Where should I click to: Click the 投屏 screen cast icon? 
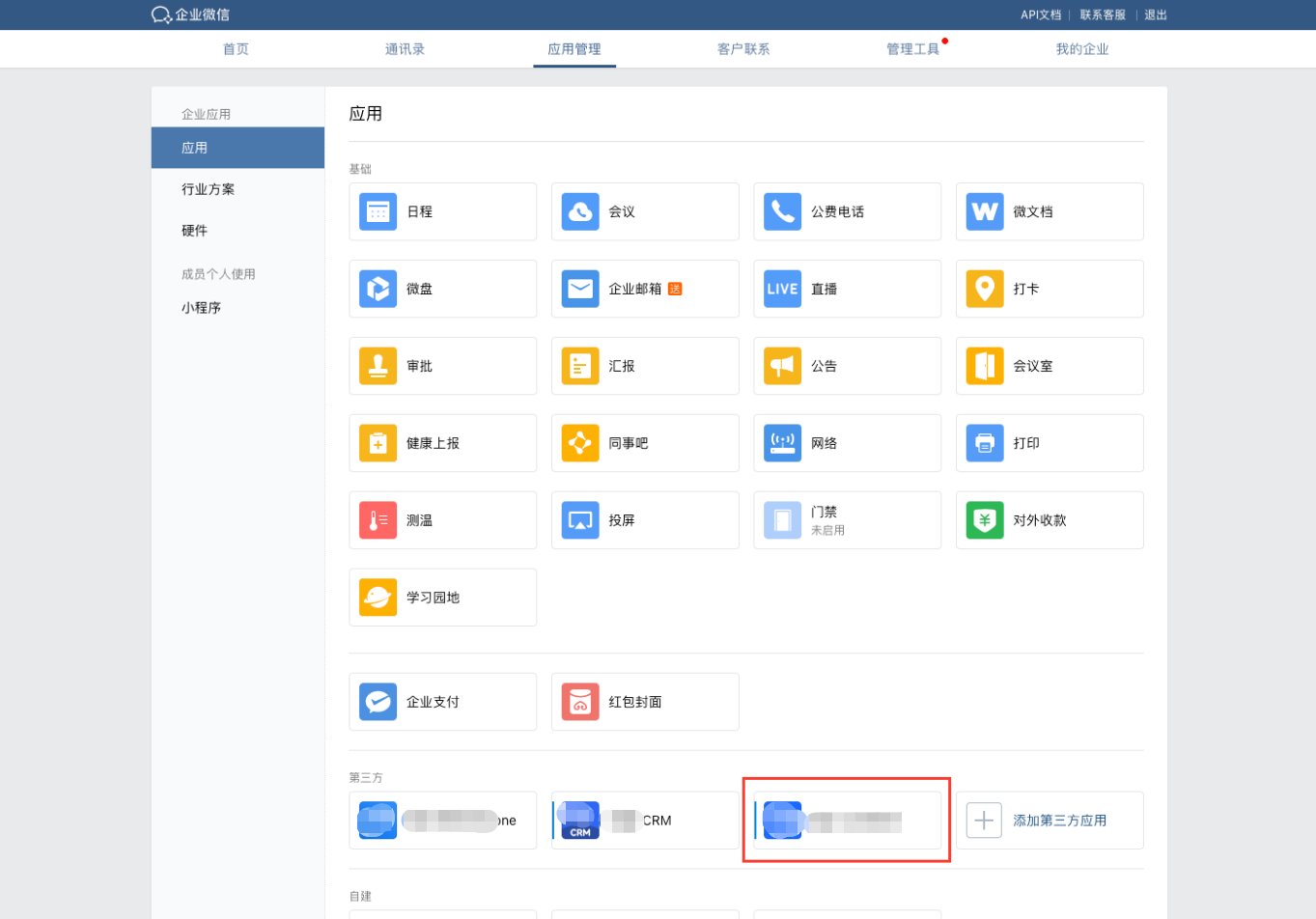point(580,520)
